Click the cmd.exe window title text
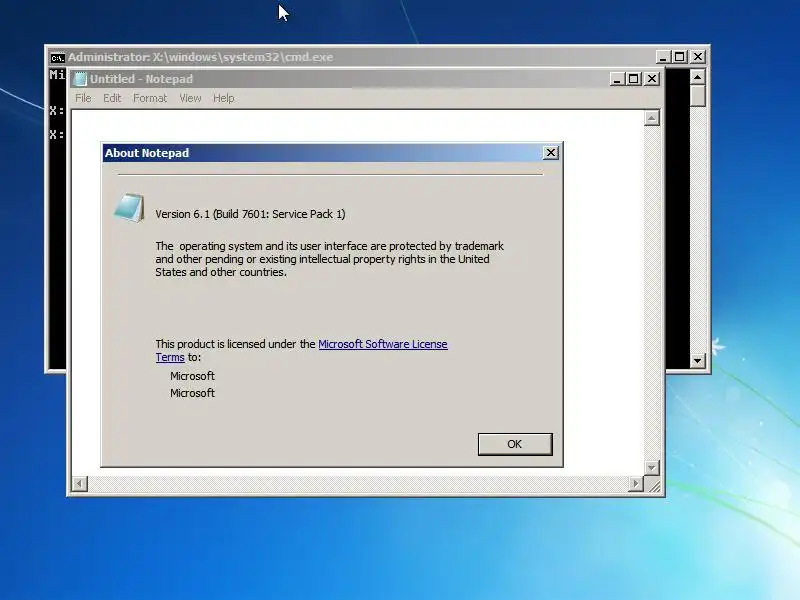The height and width of the screenshot is (600, 800). [201, 57]
